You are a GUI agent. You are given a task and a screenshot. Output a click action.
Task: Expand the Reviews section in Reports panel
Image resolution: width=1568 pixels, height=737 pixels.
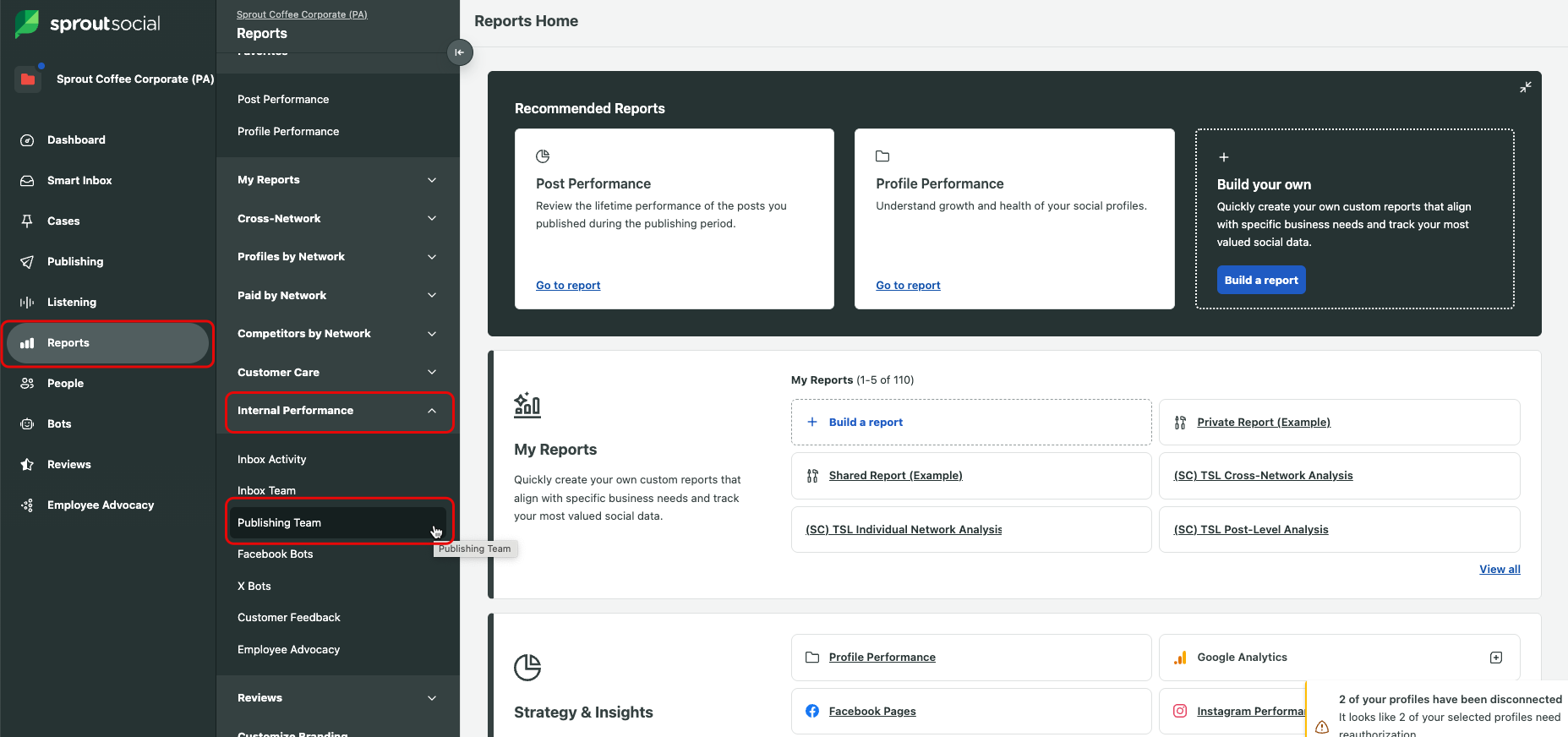pos(432,698)
